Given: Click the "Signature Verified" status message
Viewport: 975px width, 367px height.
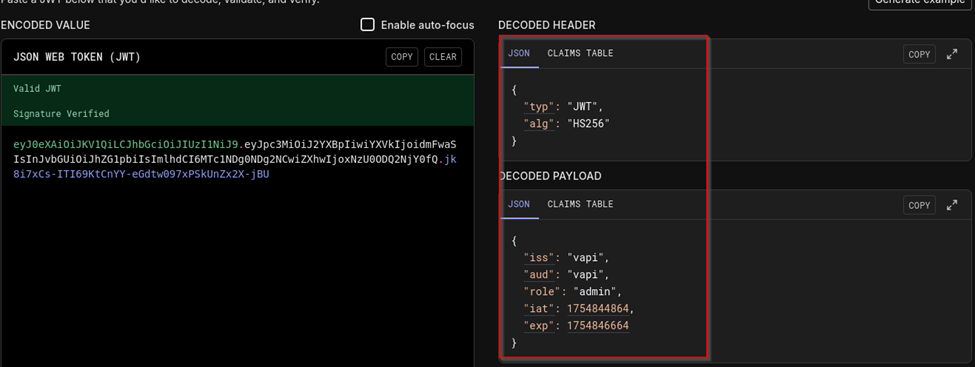Looking at the screenshot, I should pyautogui.click(x=61, y=114).
